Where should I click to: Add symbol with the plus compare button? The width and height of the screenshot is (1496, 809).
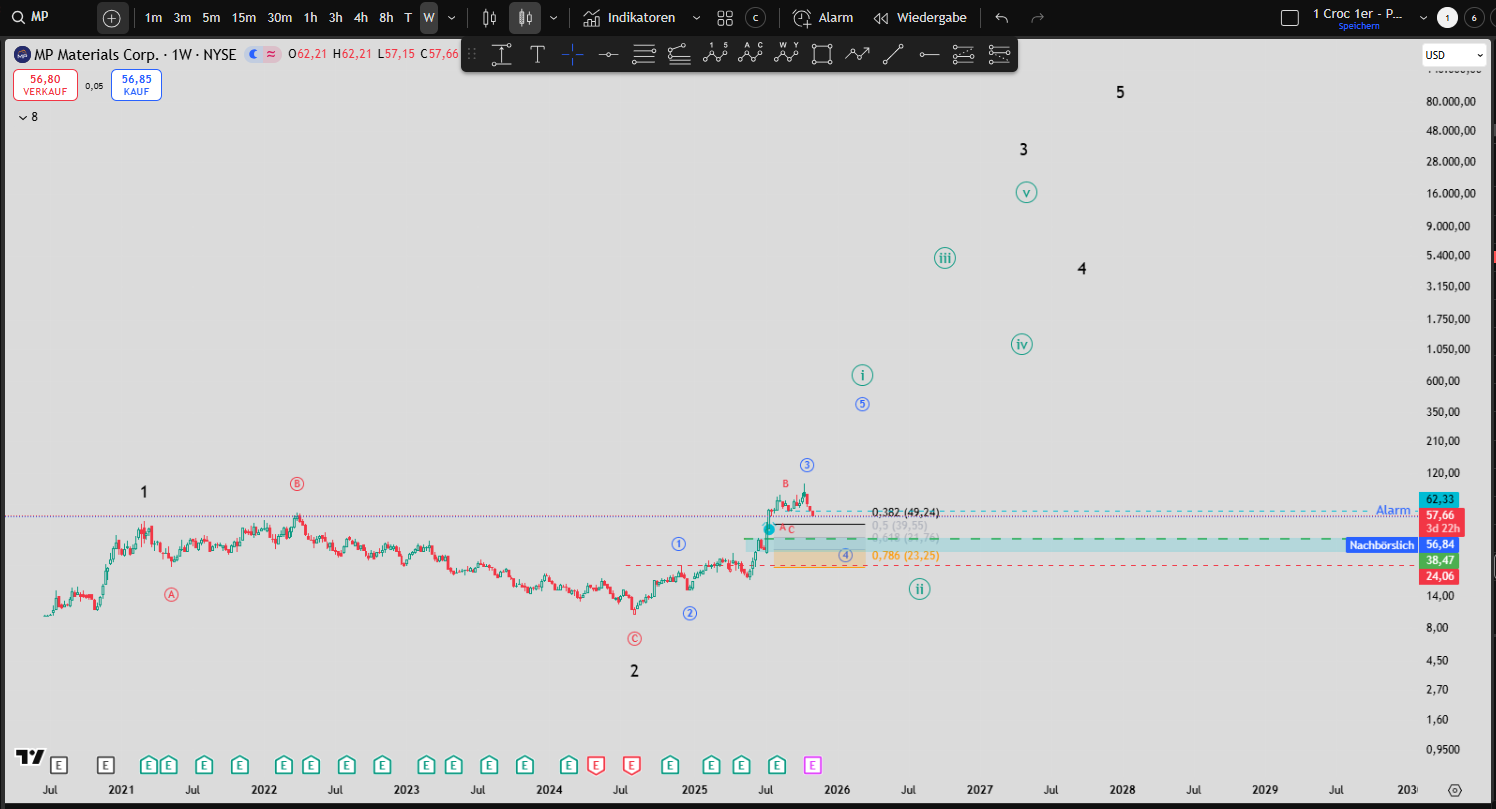click(112, 18)
